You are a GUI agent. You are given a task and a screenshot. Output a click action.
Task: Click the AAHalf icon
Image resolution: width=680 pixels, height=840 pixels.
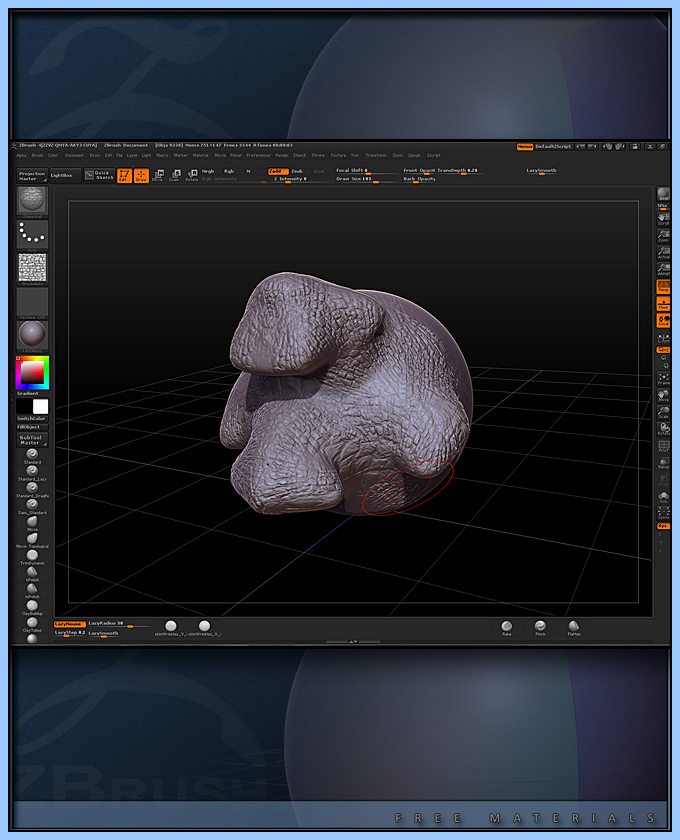click(663, 269)
